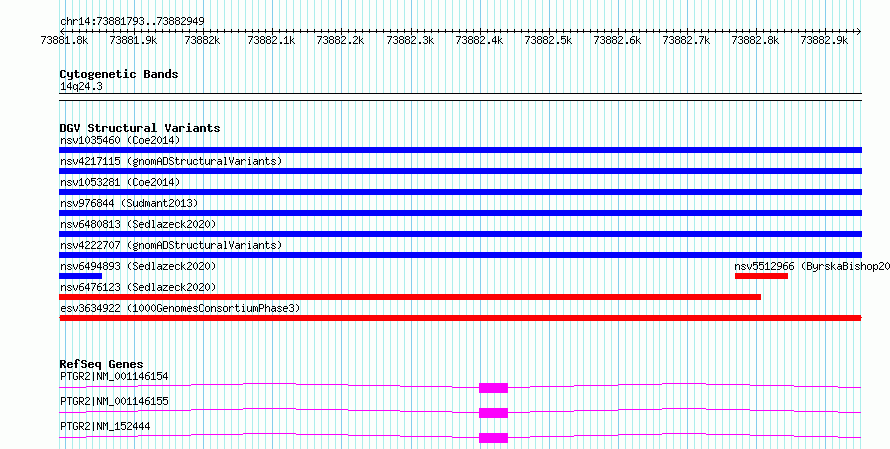Open PTGR2|NM_001146155 transcript label
Image resolution: width=890 pixels, height=449 pixels.
114,401
